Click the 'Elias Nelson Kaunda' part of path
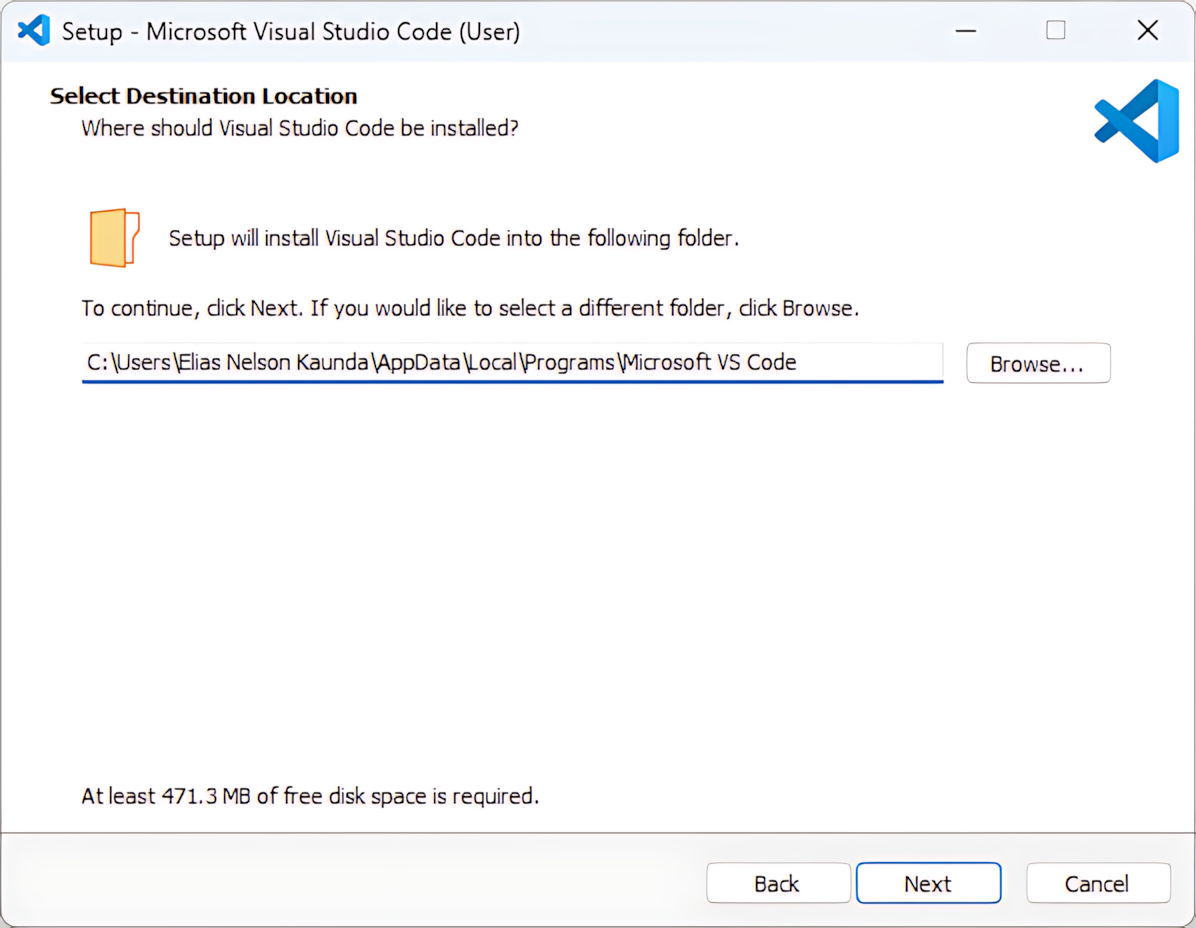The width and height of the screenshot is (1196, 928). tap(275, 362)
